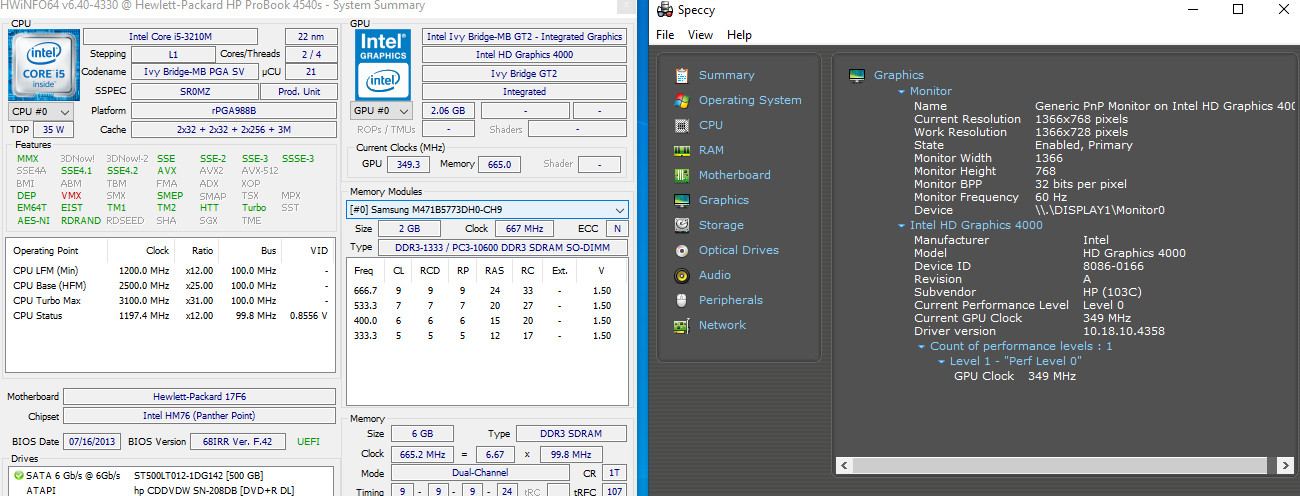This screenshot has height=496, width=1300.
Task: Click the Ivy Bridge-MB PGA SV codename field
Action: coord(194,73)
